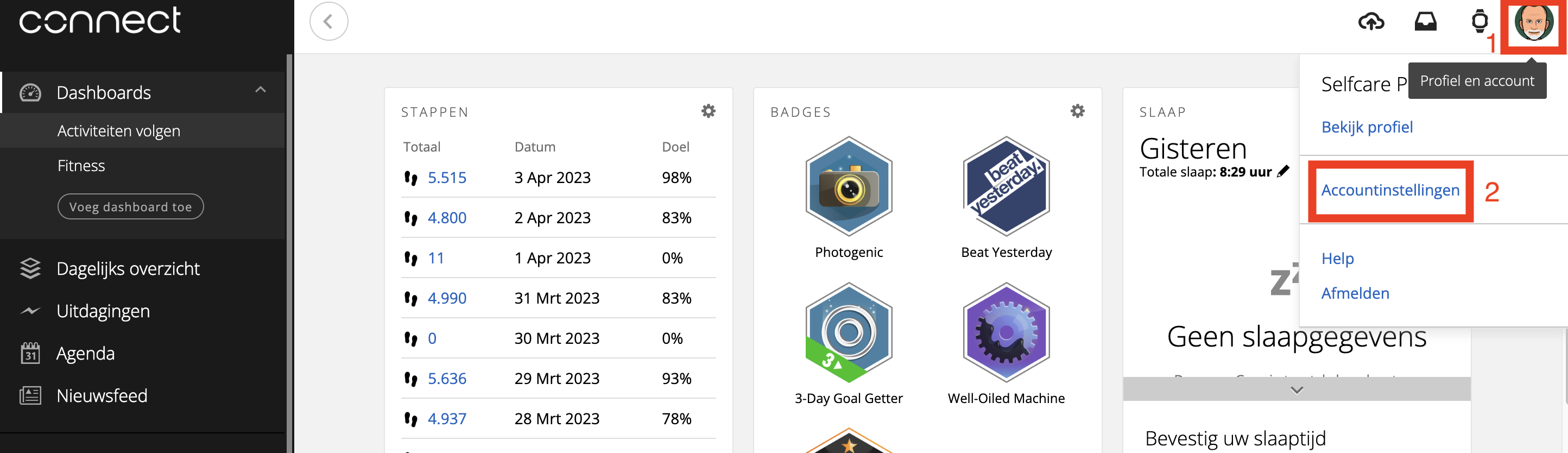Click the Voeg dashboard toe button
Viewport: 1568px width, 453px height.
[130, 206]
